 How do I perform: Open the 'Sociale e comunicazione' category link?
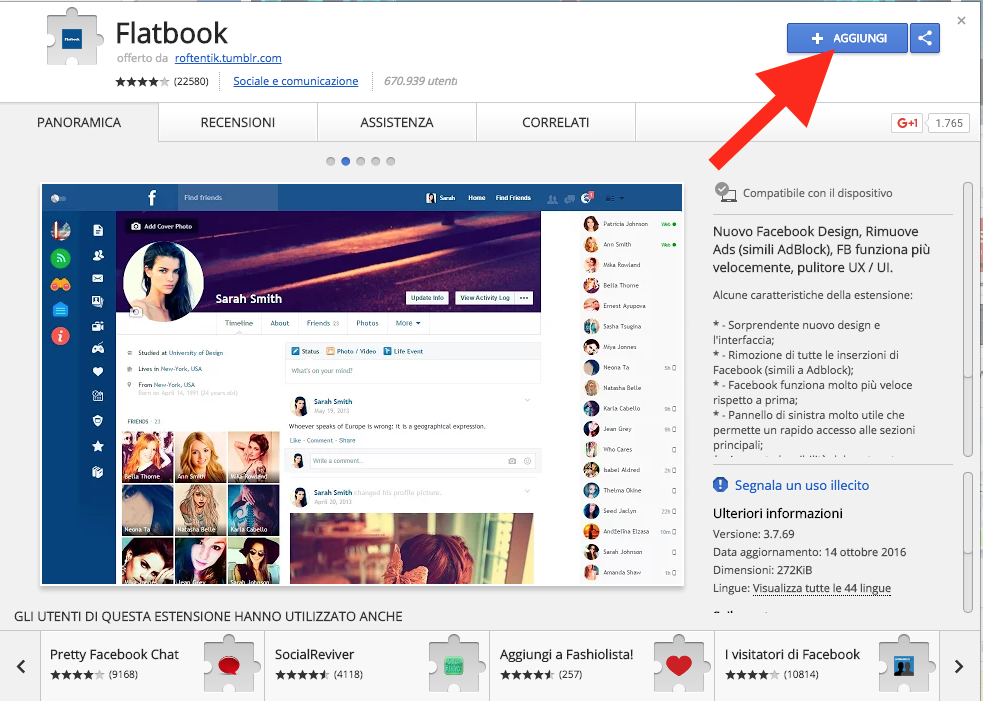296,81
